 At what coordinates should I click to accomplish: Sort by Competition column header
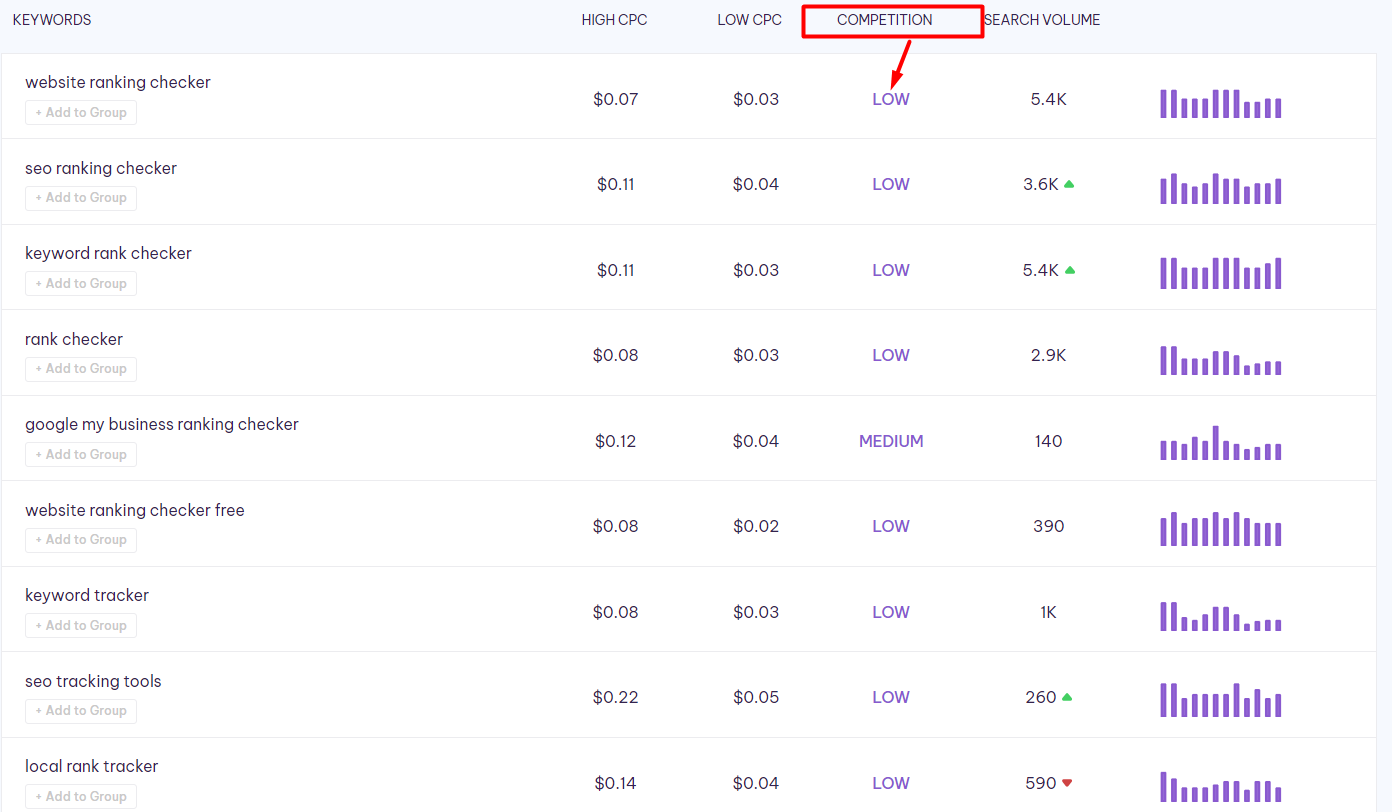coord(884,20)
